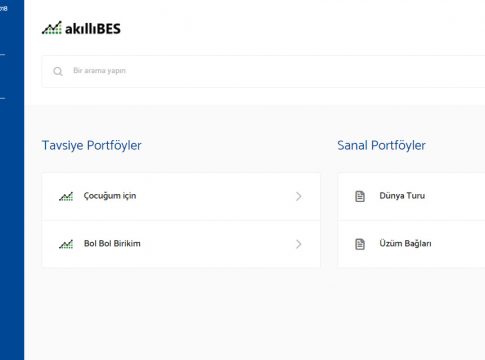Select the Tavsiye Portföyler heading

coord(92,146)
